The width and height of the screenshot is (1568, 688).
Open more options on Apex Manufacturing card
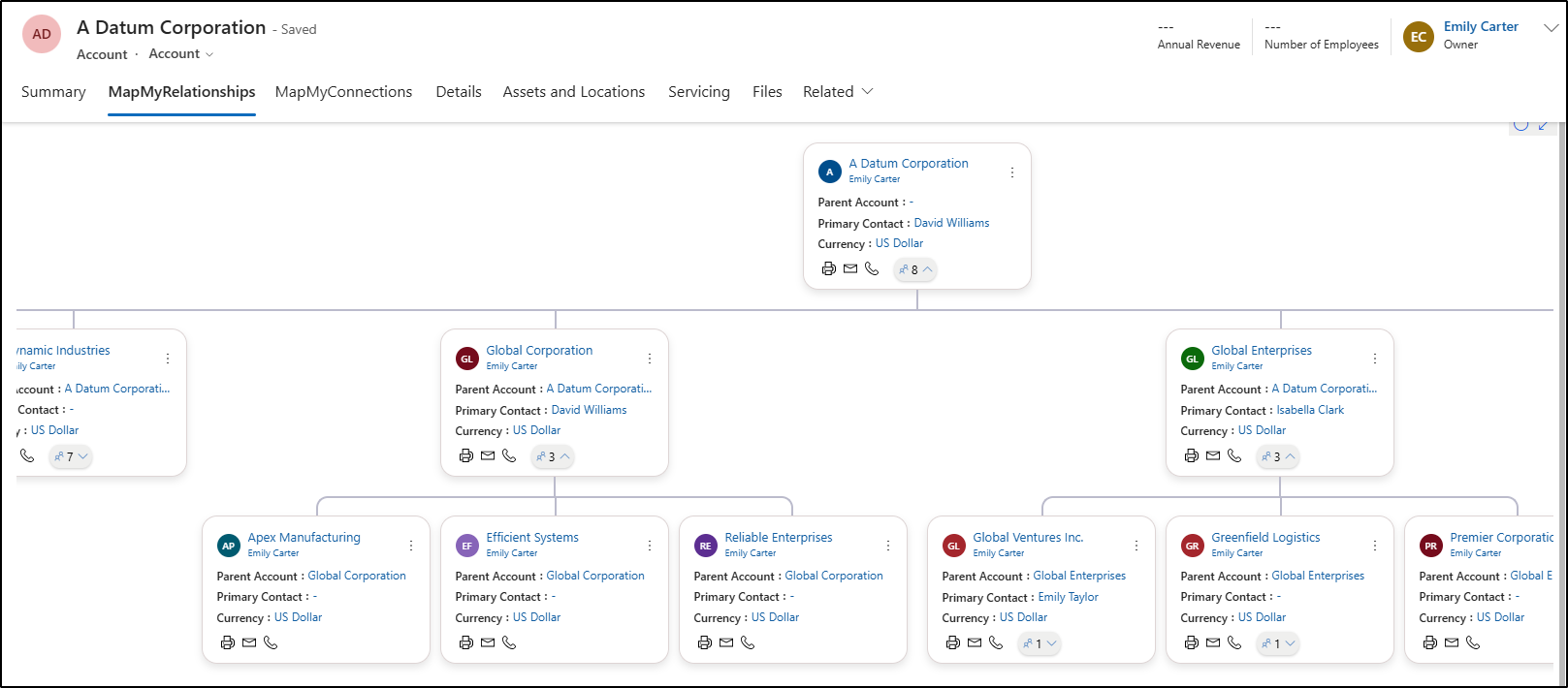point(411,546)
